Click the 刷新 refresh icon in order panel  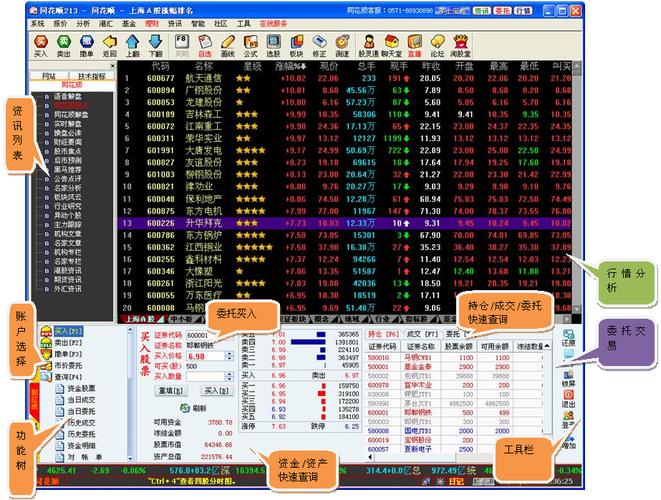[x=185, y=408]
